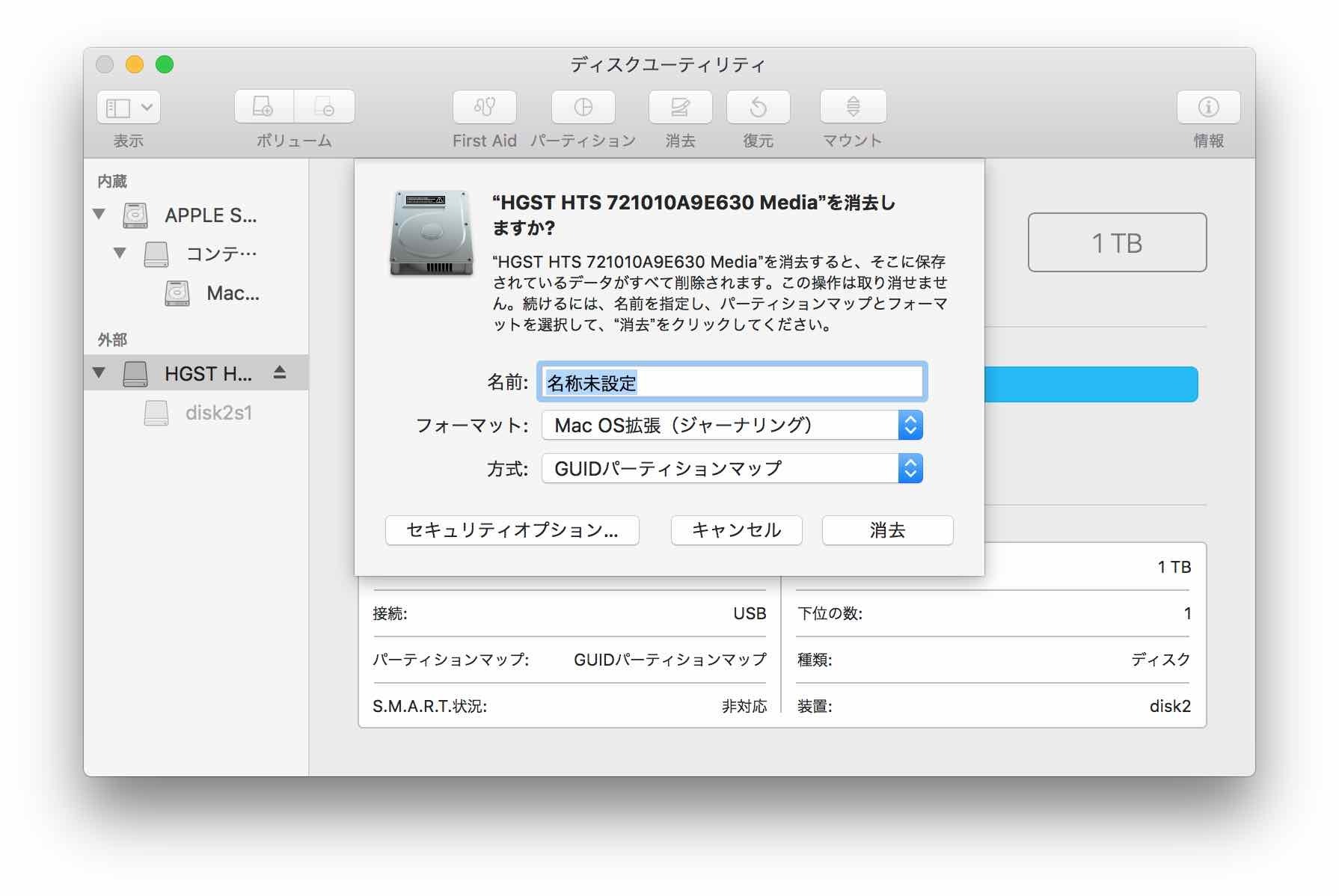The image size is (1339, 896).
Task: Open the format (フォーマット) dropdown
Action: (732, 425)
